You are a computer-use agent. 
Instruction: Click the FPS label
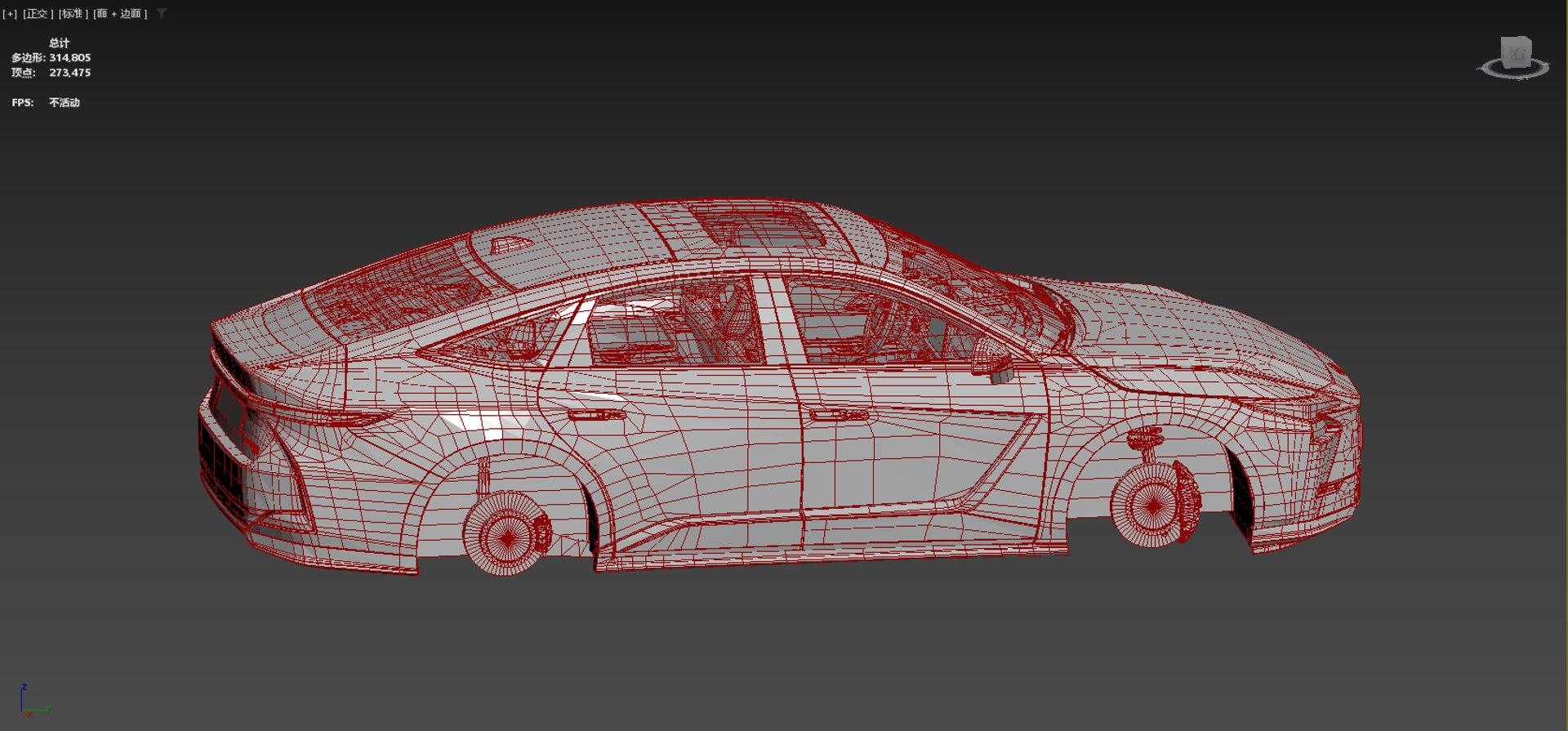[x=22, y=103]
